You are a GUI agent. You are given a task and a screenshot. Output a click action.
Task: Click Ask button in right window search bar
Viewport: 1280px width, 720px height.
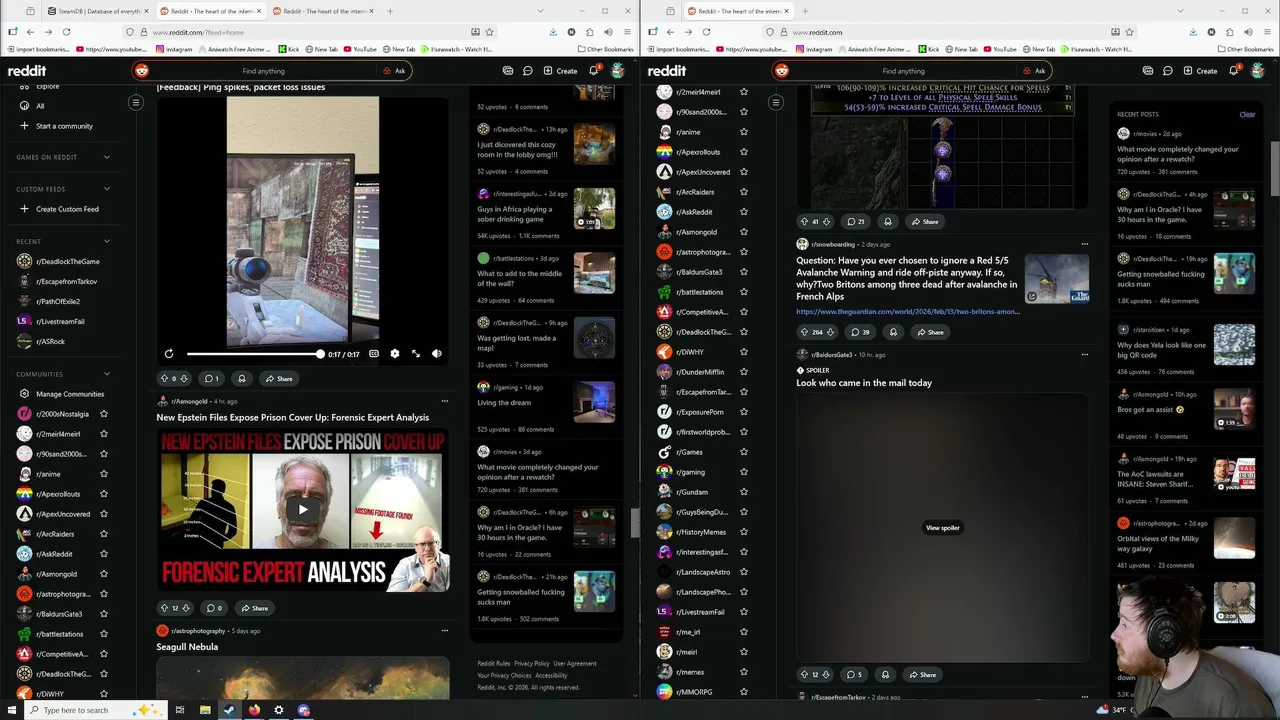(x=1034, y=71)
